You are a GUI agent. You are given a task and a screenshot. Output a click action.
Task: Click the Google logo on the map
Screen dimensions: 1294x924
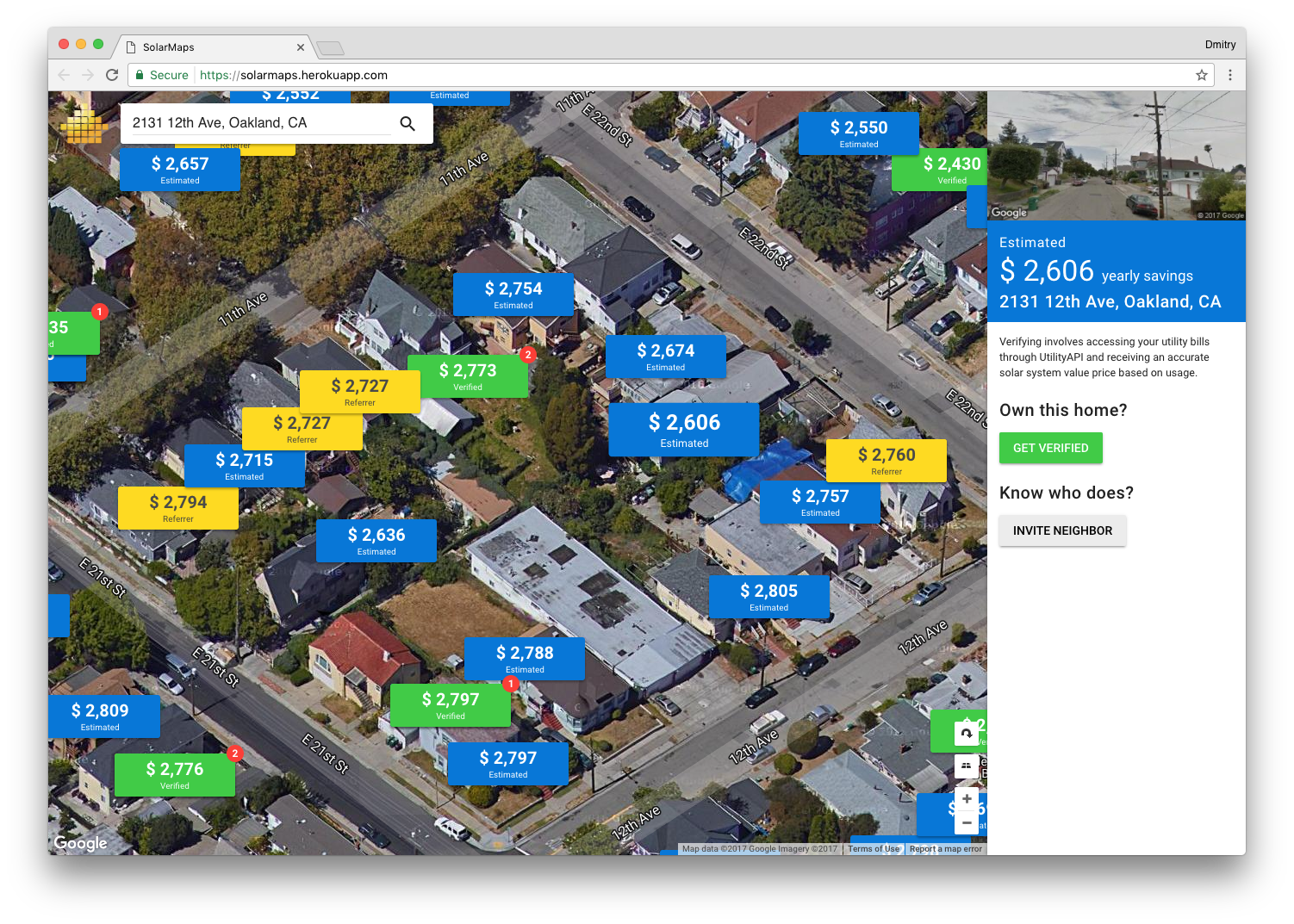pyautogui.click(x=81, y=843)
